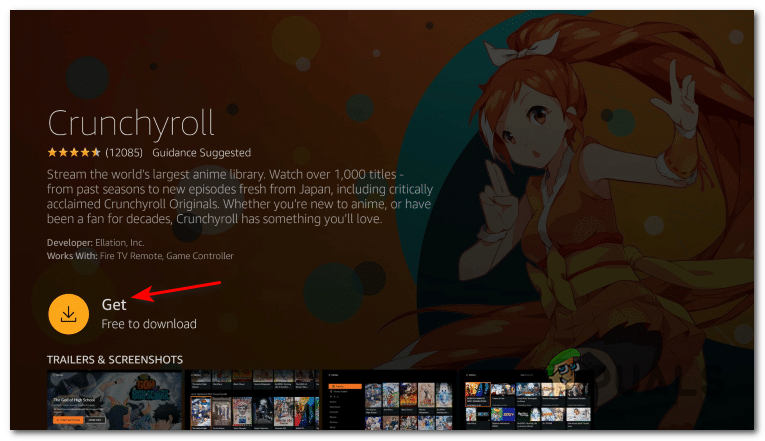This screenshot has height=441, width=765.
Task: Click the TRAILERS & SCREENSHOTS heading
Action: tap(115, 360)
